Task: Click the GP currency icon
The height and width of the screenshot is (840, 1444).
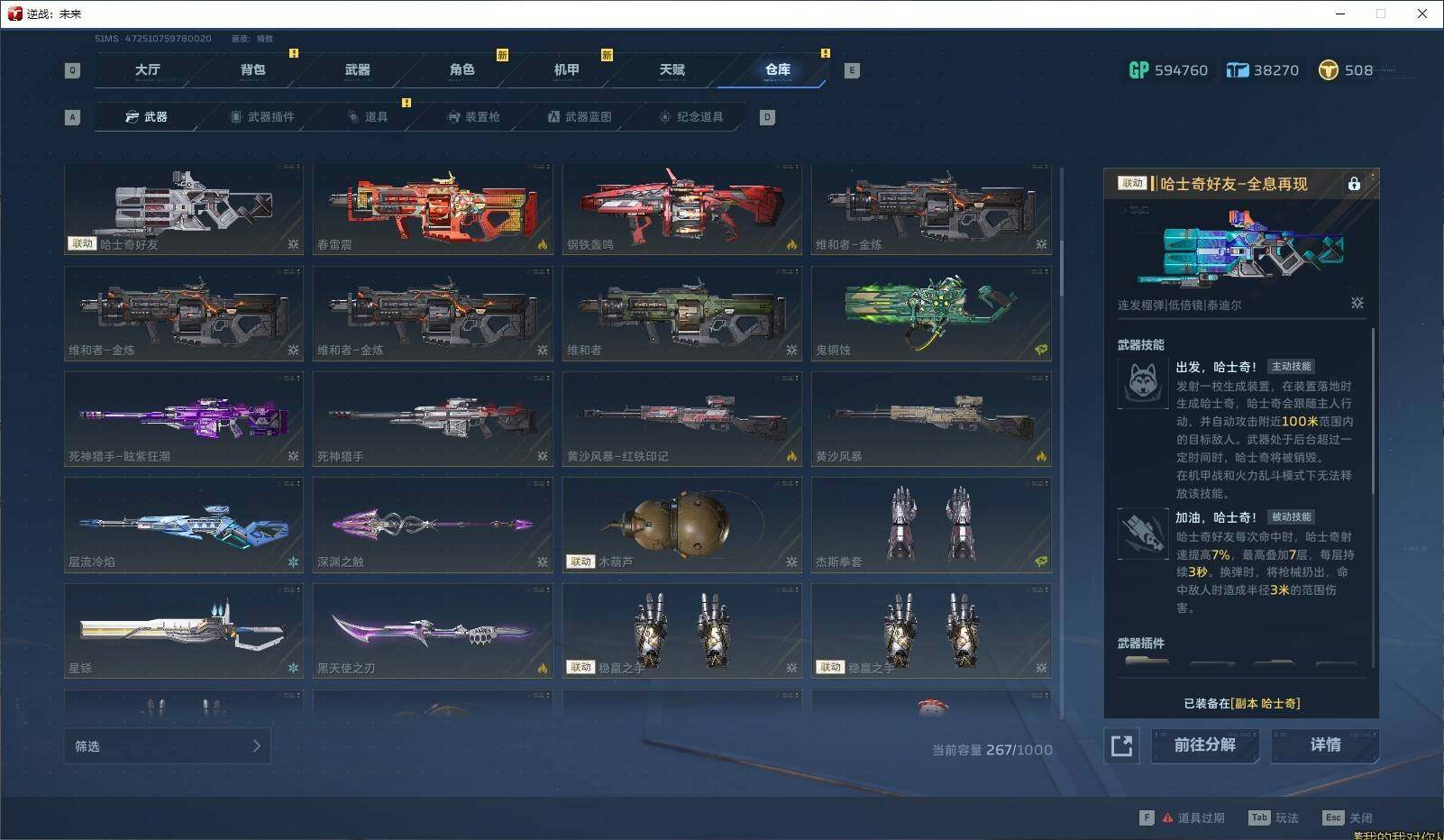Action: tap(1138, 70)
